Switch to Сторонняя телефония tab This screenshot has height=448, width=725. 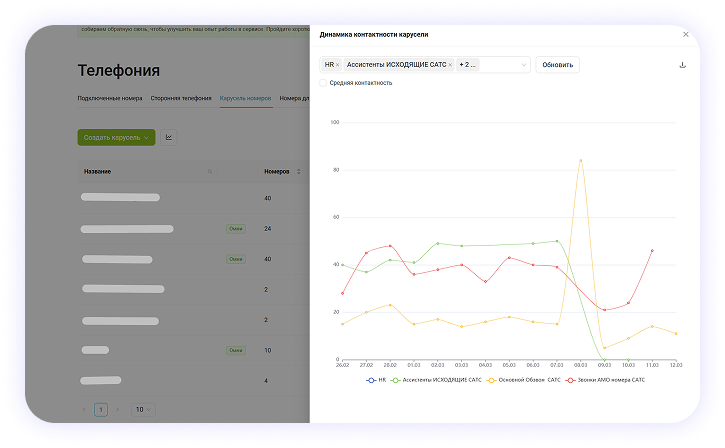181,98
